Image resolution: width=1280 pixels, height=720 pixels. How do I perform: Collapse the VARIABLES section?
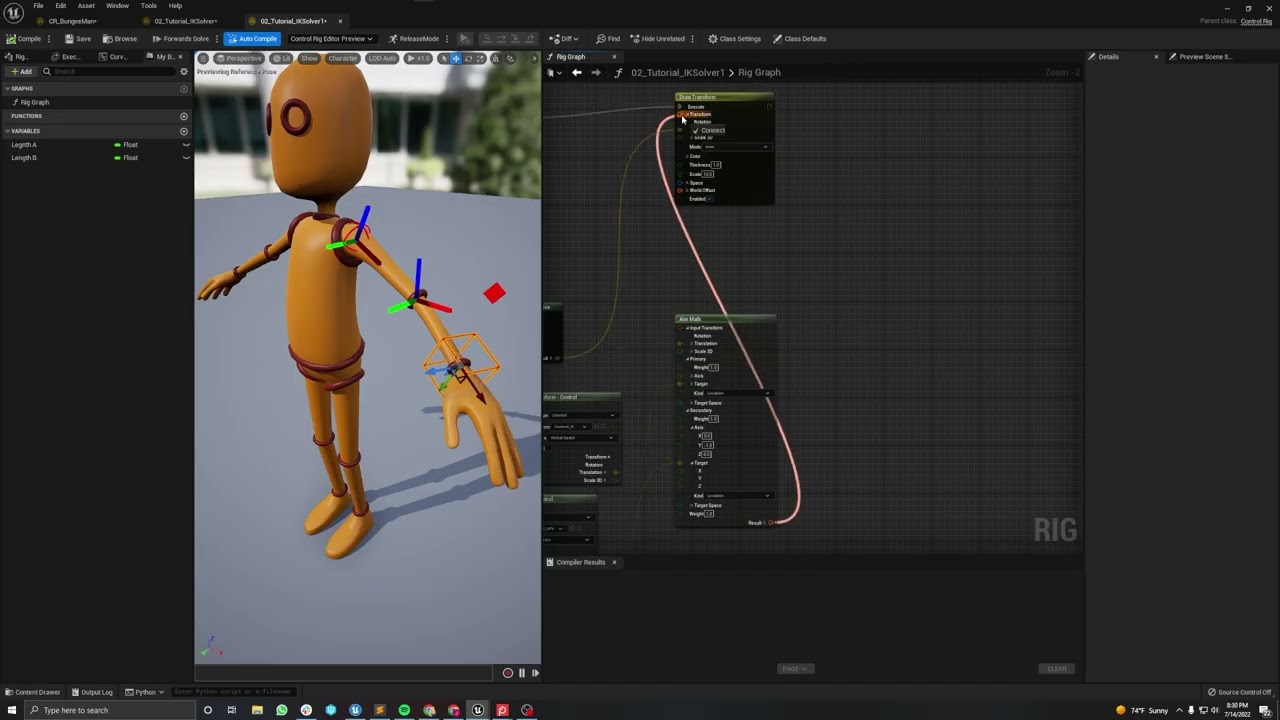pyautogui.click(x=8, y=131)
